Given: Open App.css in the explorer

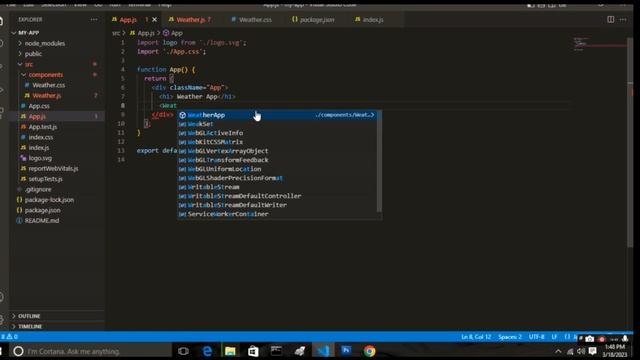Looking at the screenshot, I should click(39, 106).
